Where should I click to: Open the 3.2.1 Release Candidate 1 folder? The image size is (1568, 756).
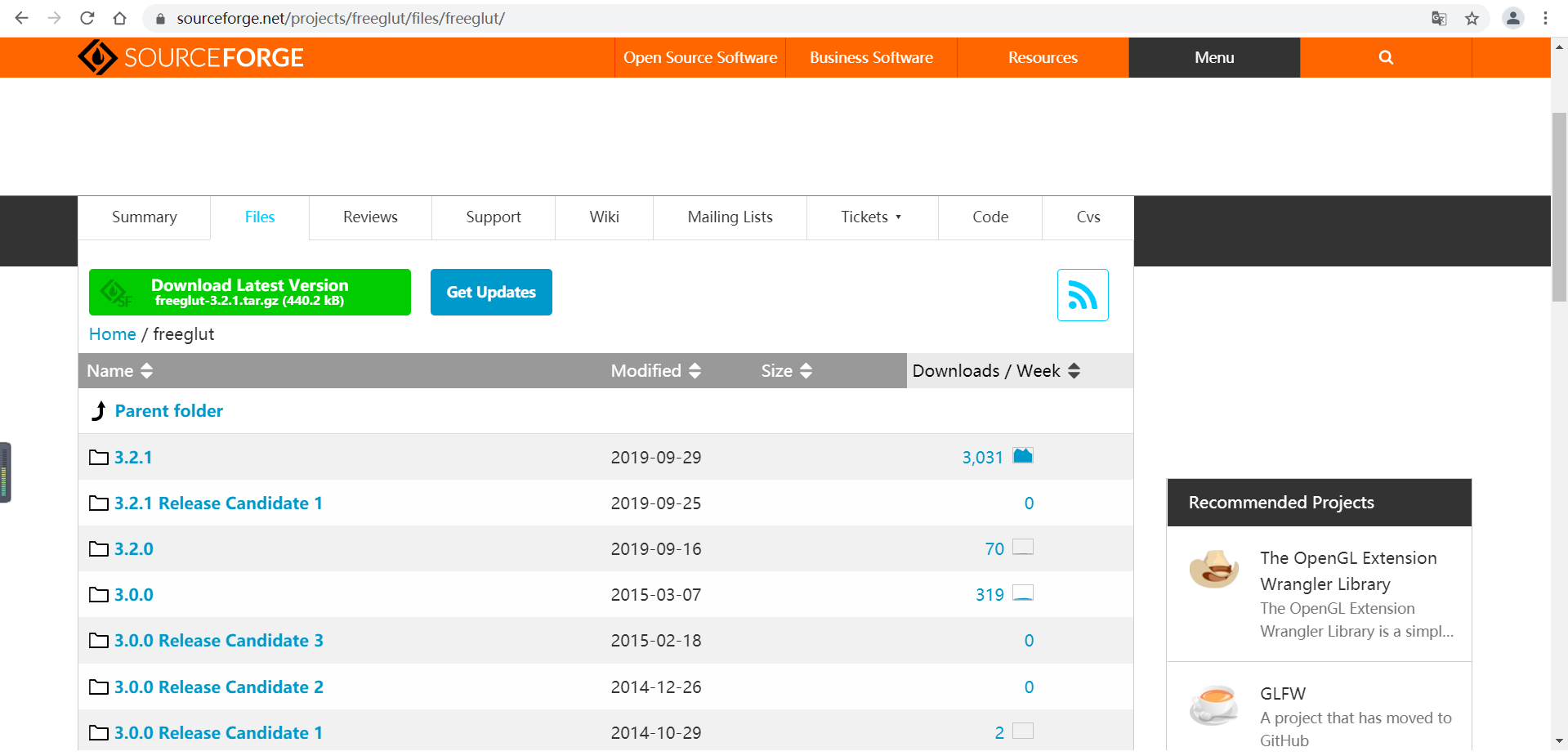218,503
